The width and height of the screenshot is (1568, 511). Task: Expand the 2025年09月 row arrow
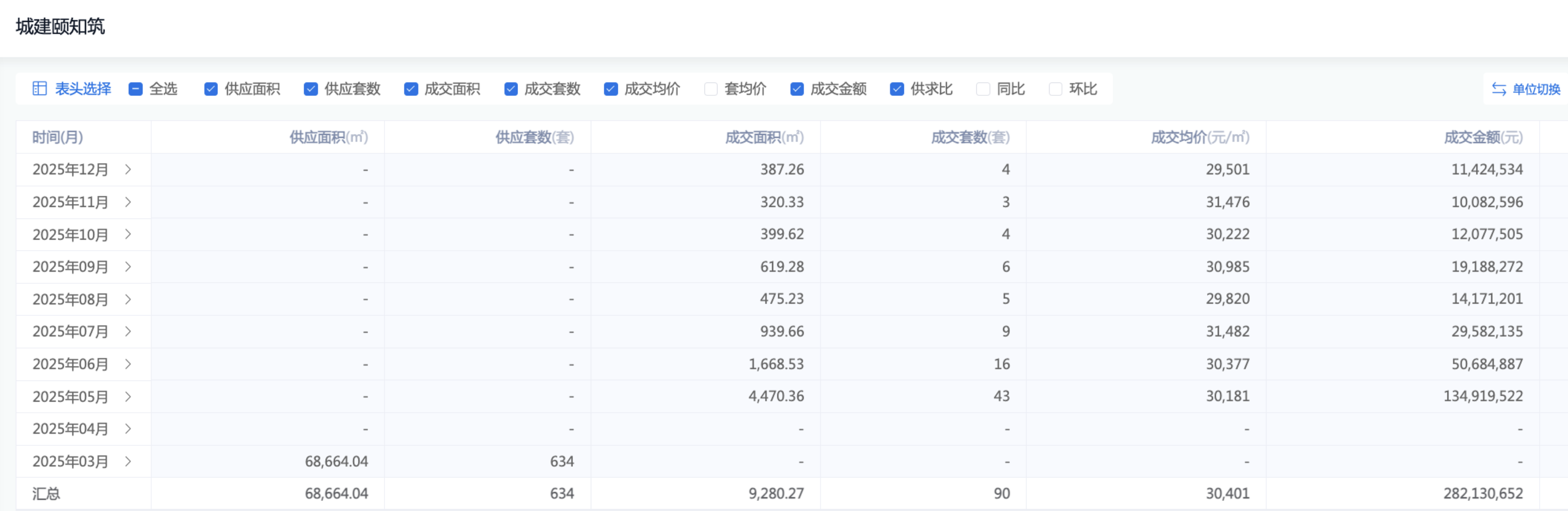point(128,267)
